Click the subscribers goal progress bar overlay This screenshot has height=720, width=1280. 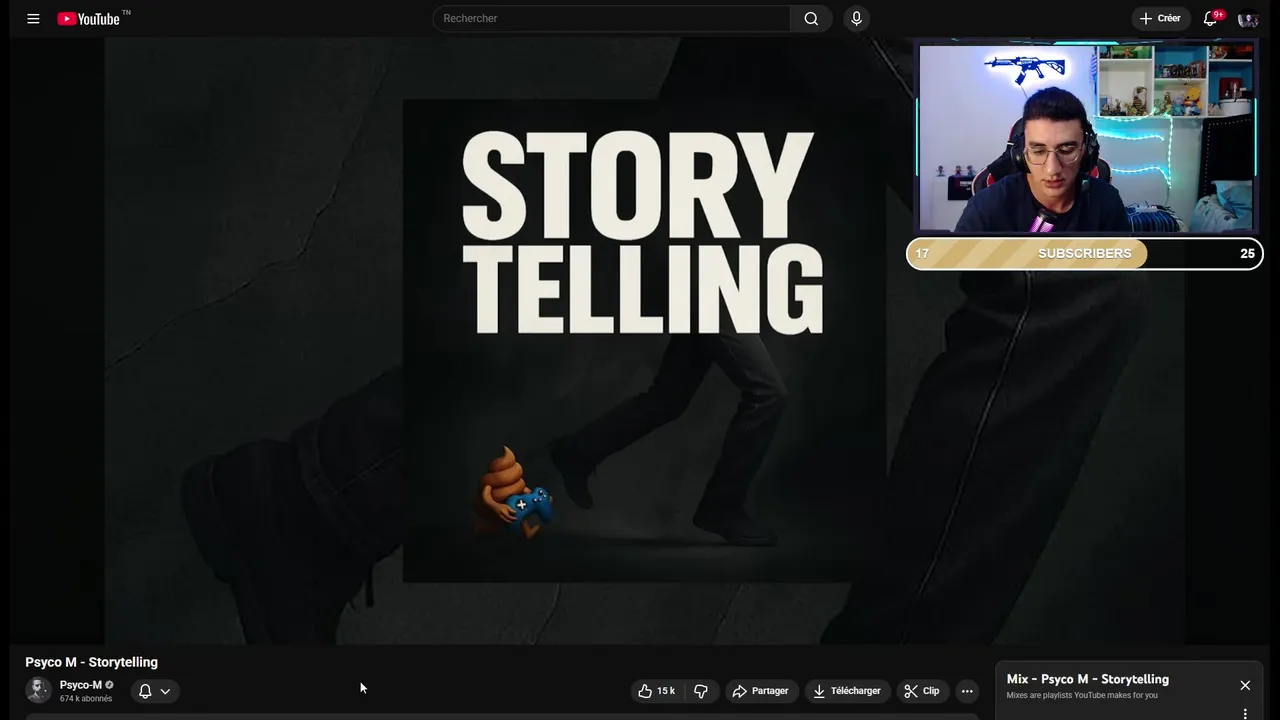coord(1085,254)
